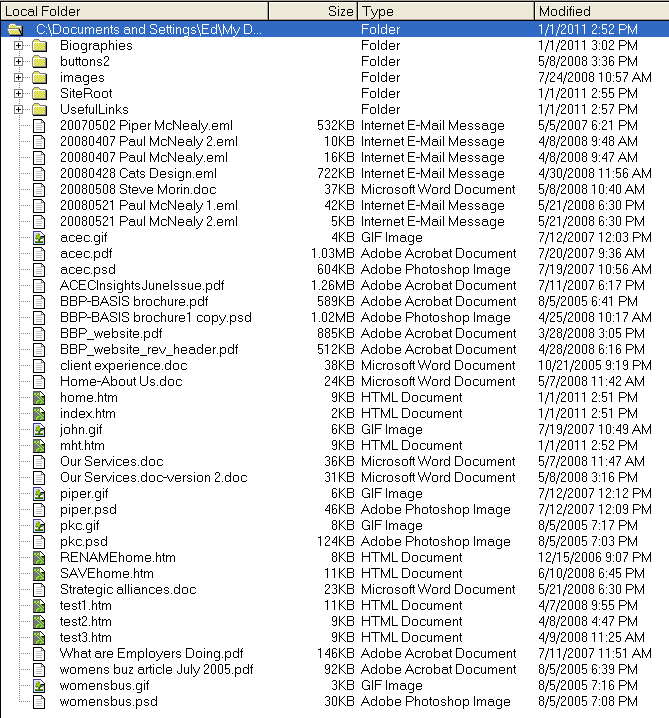Select the index.htm file
This screenshot has width=669, height=718.
(x=87, y=414)
